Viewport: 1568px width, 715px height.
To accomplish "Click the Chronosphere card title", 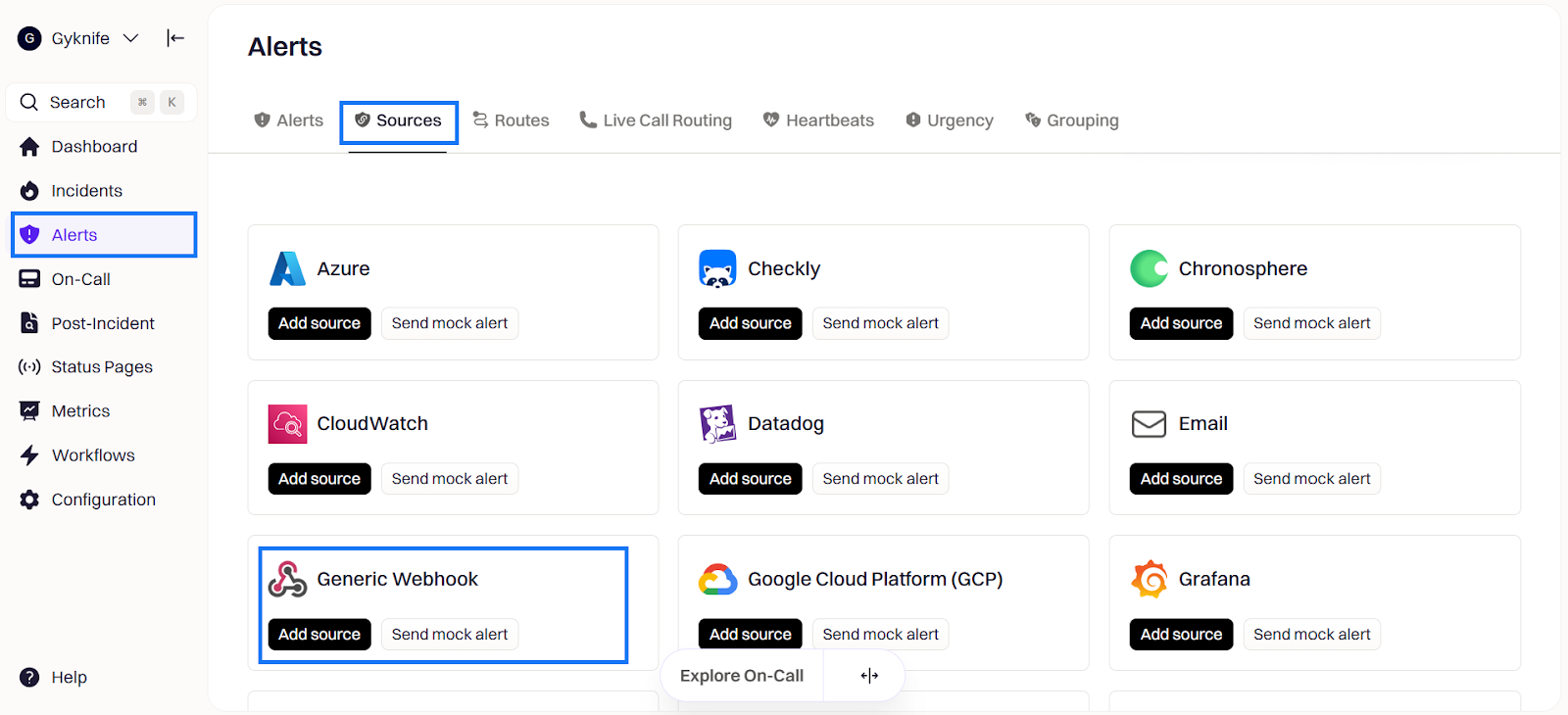I will click(1243, 268).
